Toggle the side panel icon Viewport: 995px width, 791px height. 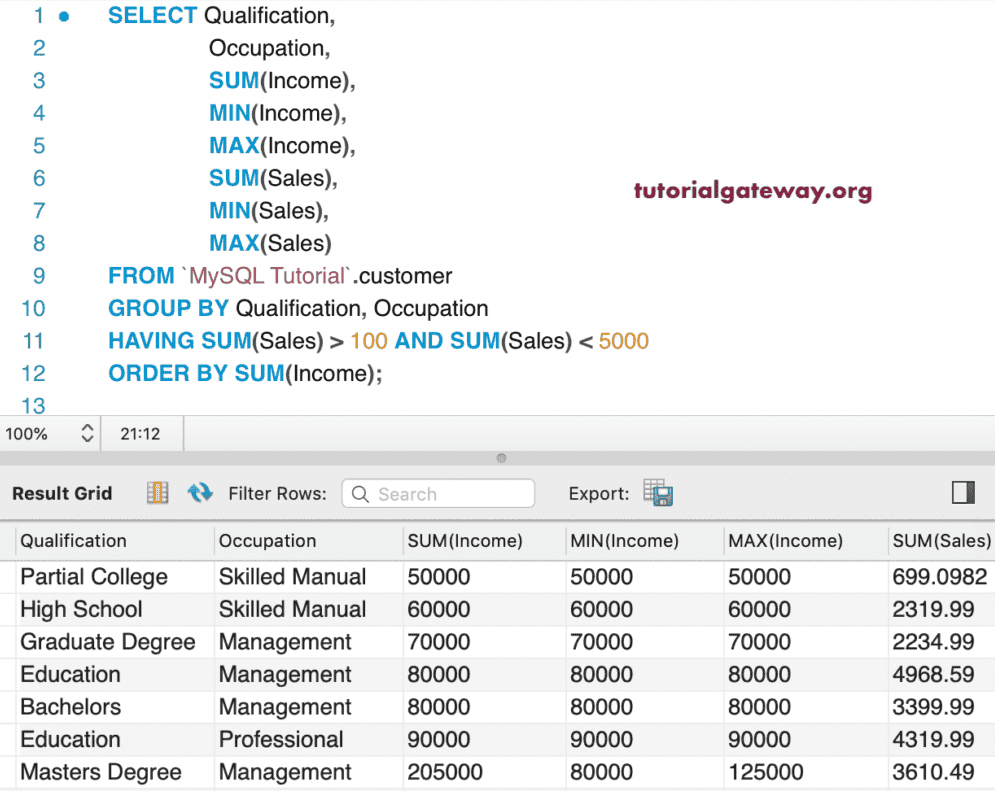click(x=963, y=493)
